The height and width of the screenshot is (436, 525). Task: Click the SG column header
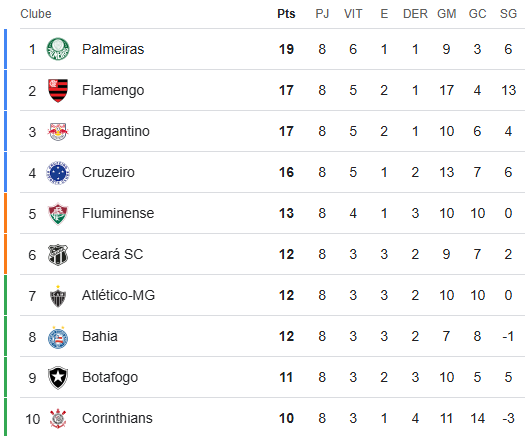click(x=508, y=14)
